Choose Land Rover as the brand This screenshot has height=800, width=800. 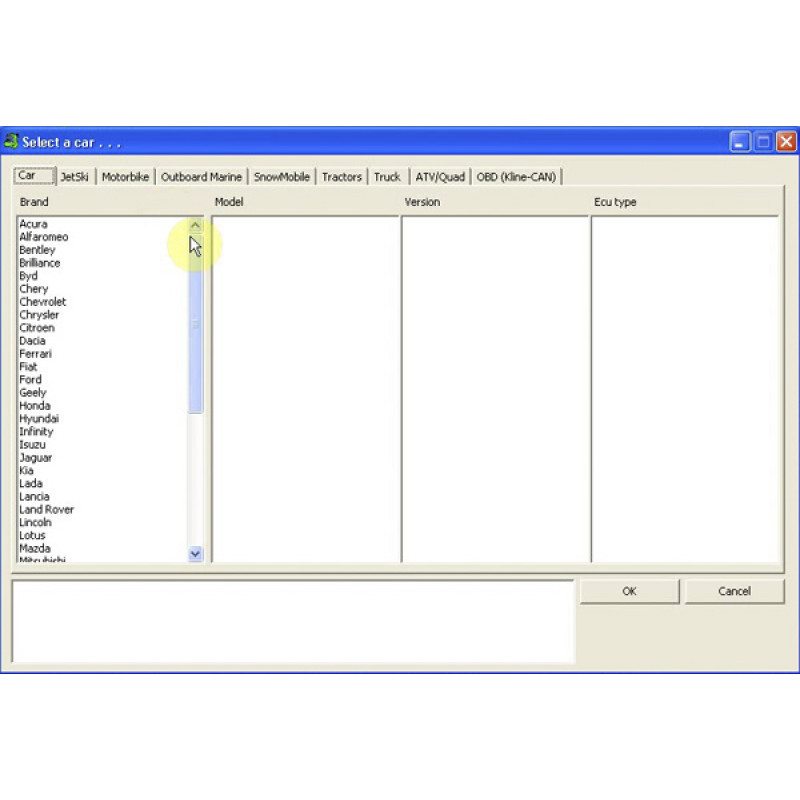click(x=46, y=509)
